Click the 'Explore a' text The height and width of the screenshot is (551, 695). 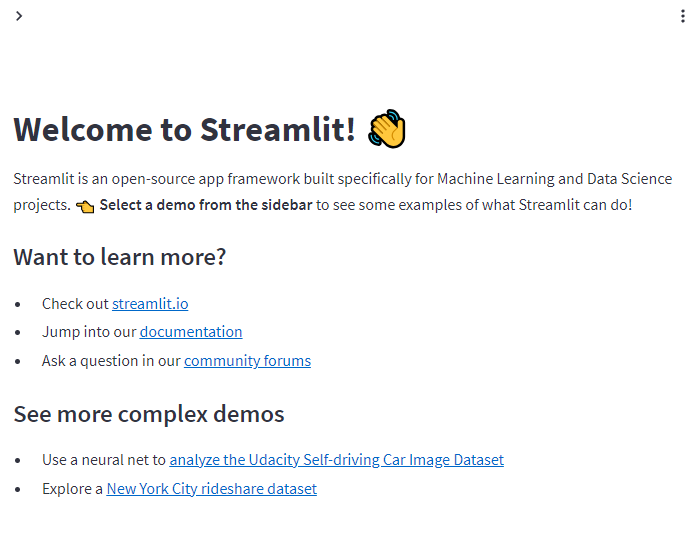pos(72,489)
